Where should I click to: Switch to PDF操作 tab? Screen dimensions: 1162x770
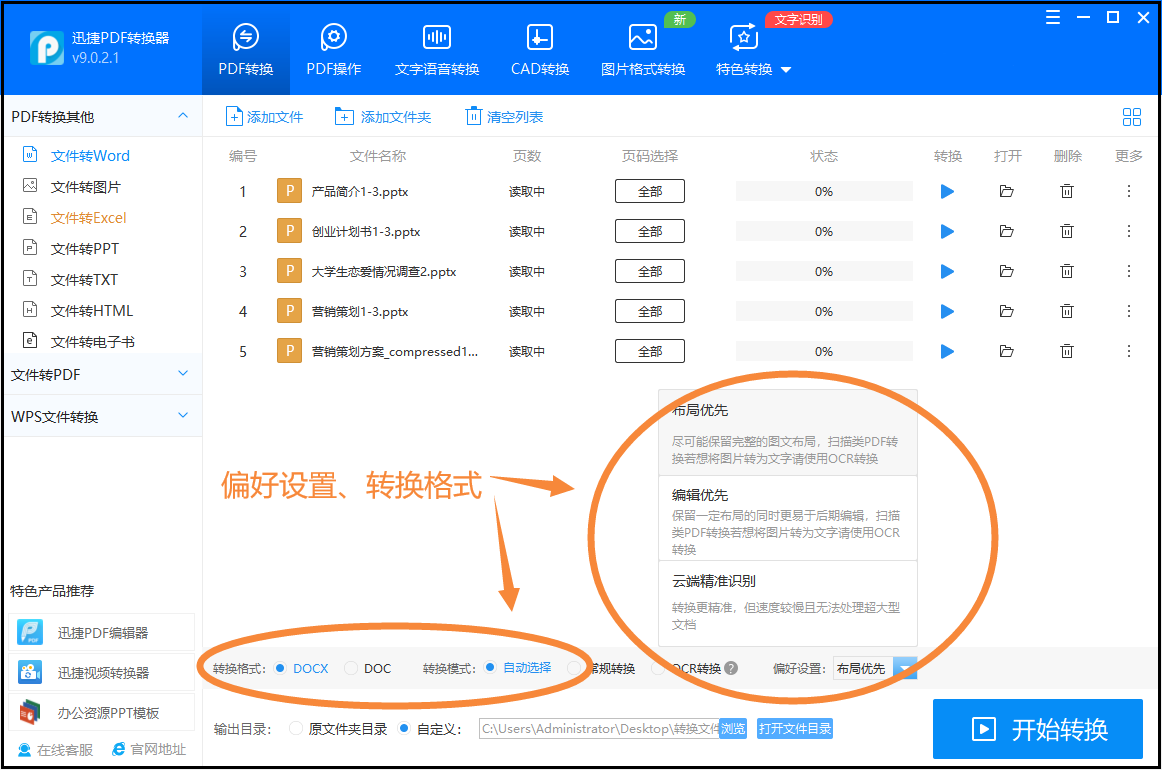pos(333,50)
